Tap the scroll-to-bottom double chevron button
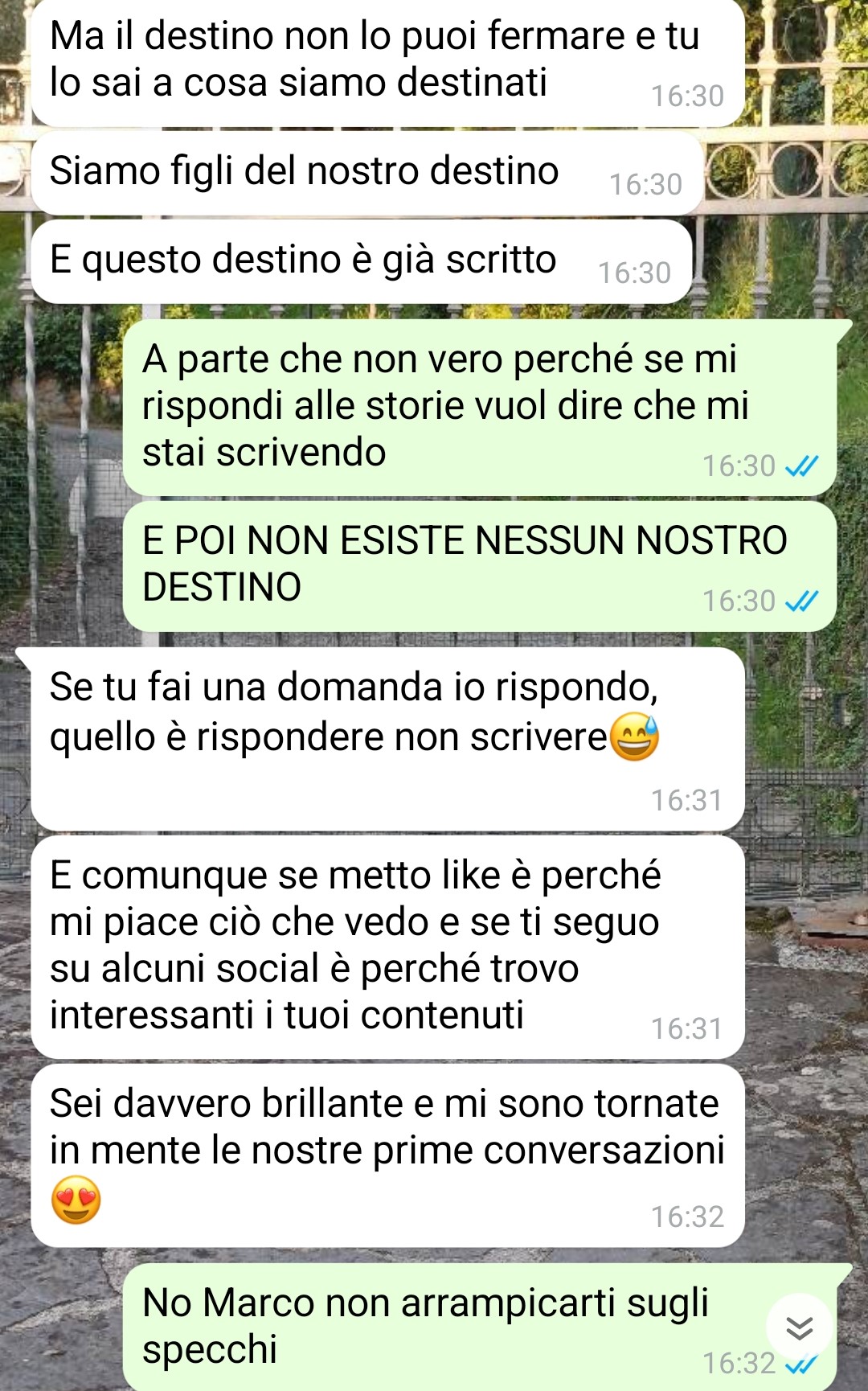 [799, 1327]
